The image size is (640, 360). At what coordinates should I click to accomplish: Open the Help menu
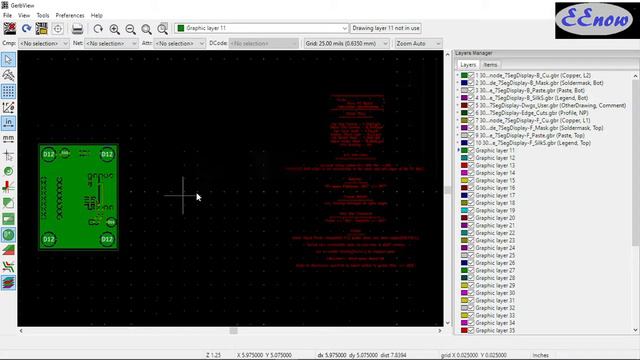tap(97, 16)
